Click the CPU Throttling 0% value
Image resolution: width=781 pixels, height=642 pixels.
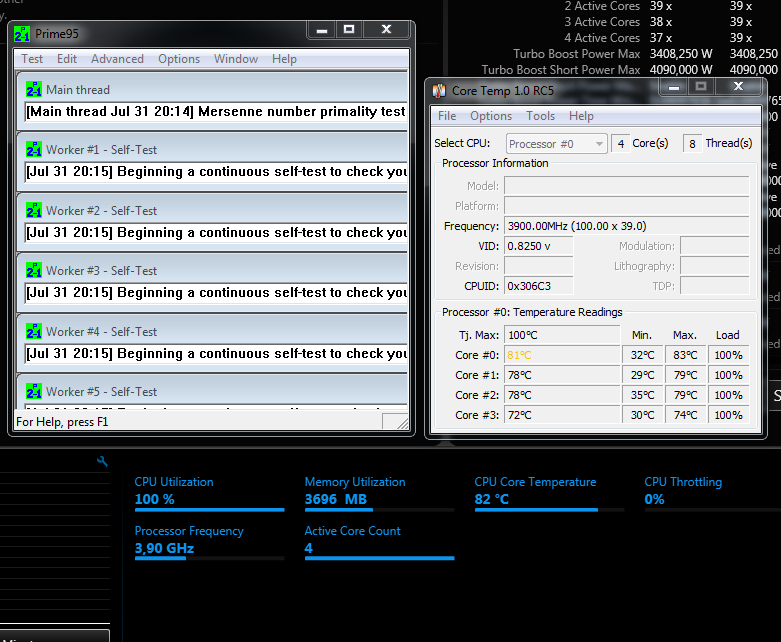point(654,499)
